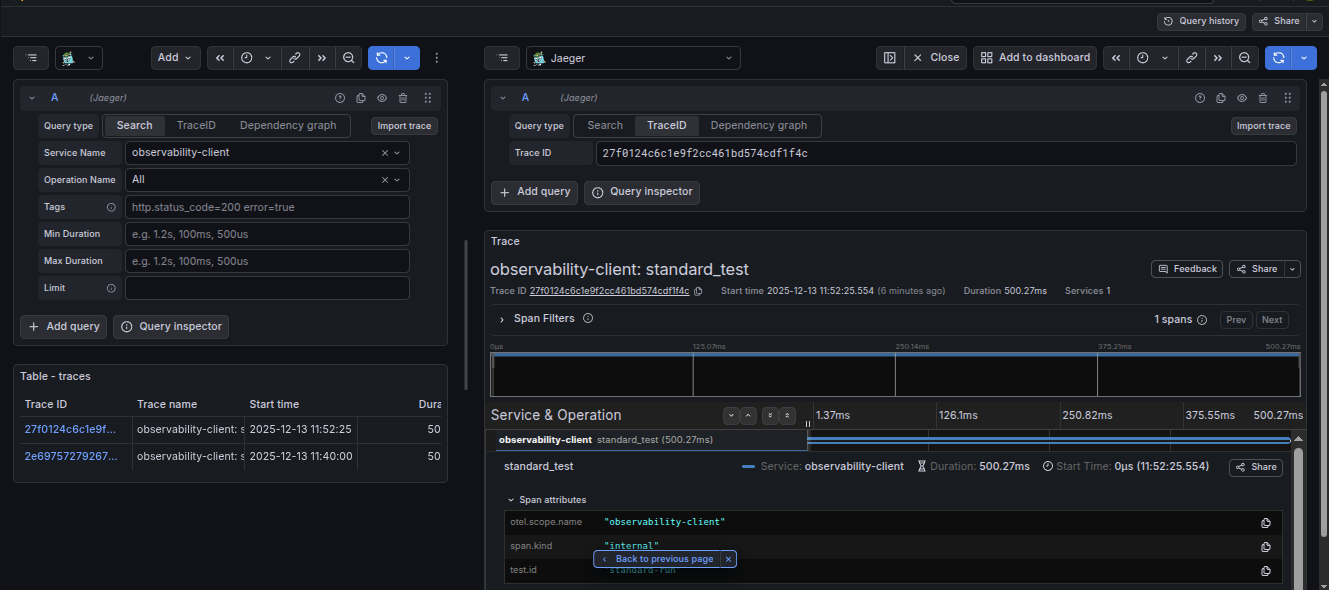Click the Min Duration input field
This screenshot has width=1329, height=590.
267,234
